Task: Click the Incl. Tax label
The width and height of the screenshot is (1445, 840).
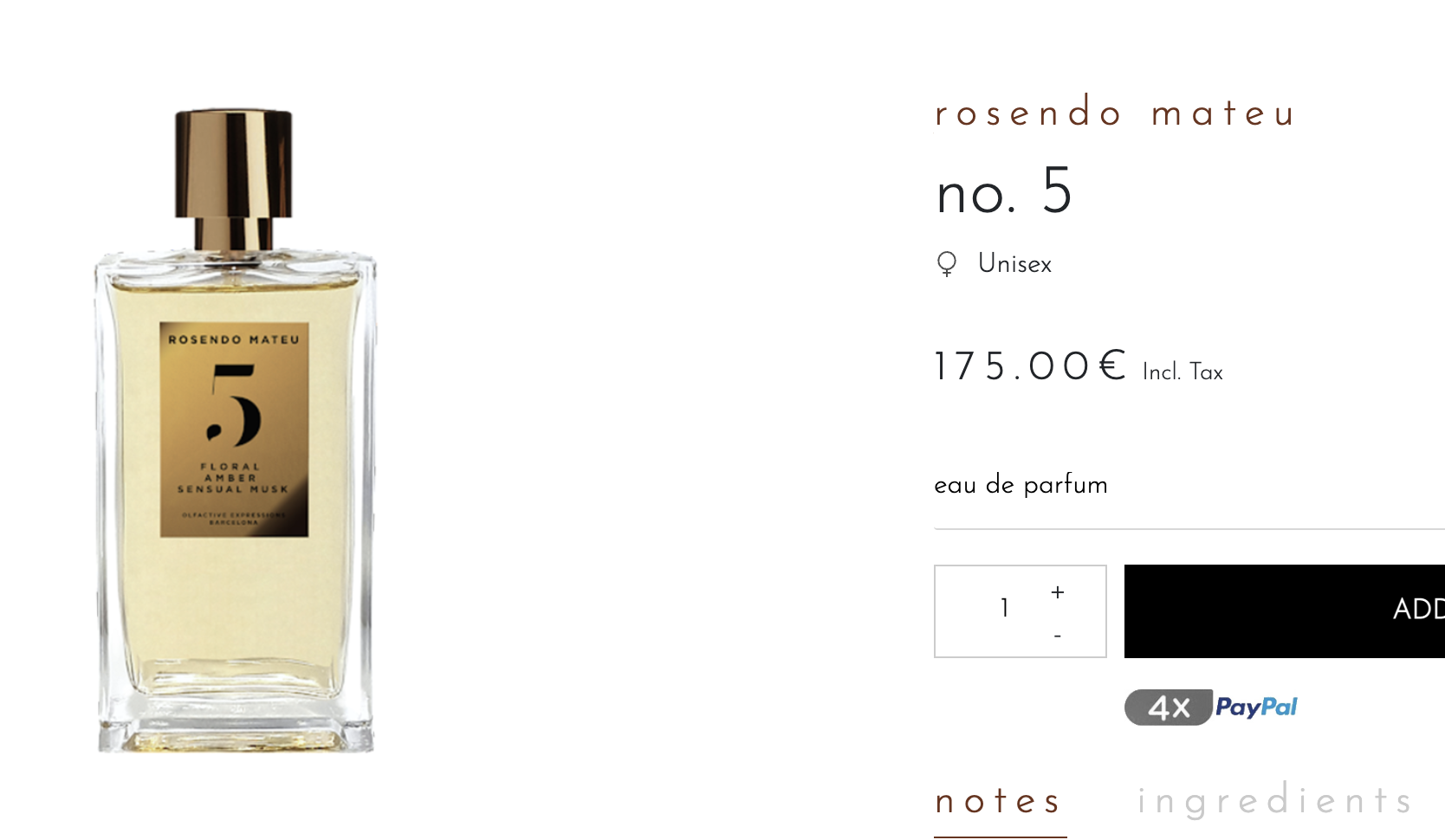Action: click(1183, 372)
